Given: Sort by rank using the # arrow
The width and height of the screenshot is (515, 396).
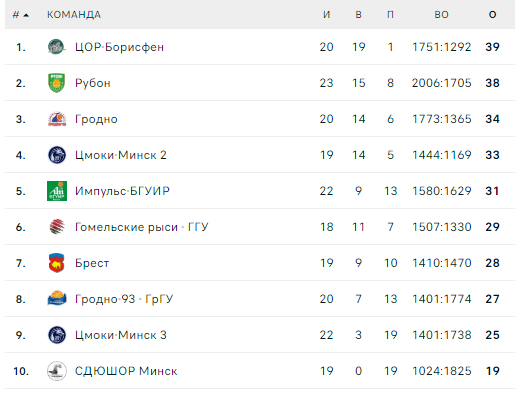Looking at the screenshot, I should pos(21,15).
